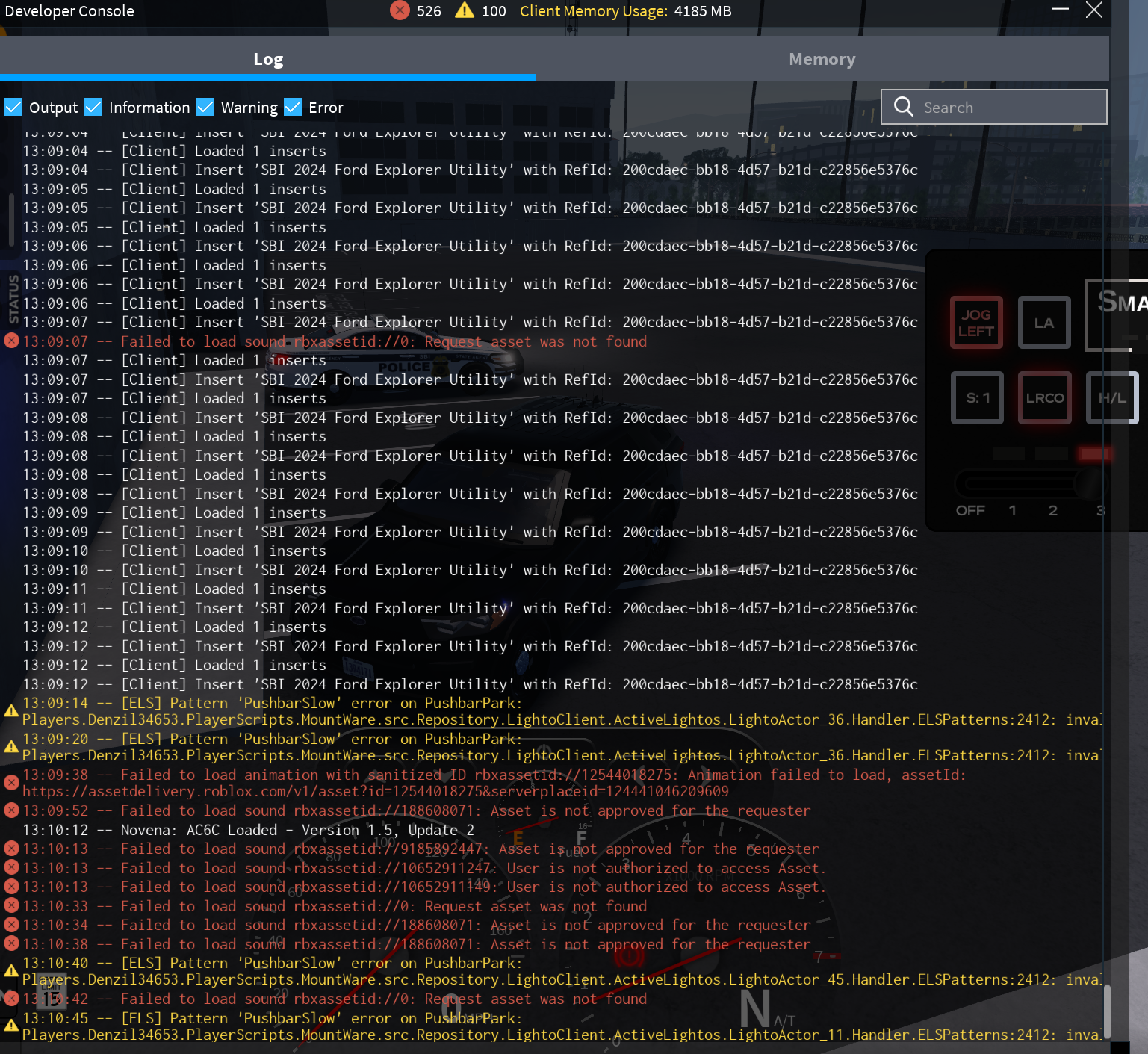This screenshot has height=1054, width=1148.
Task: Switch to the Memory tab
Action: click(822, 59)
